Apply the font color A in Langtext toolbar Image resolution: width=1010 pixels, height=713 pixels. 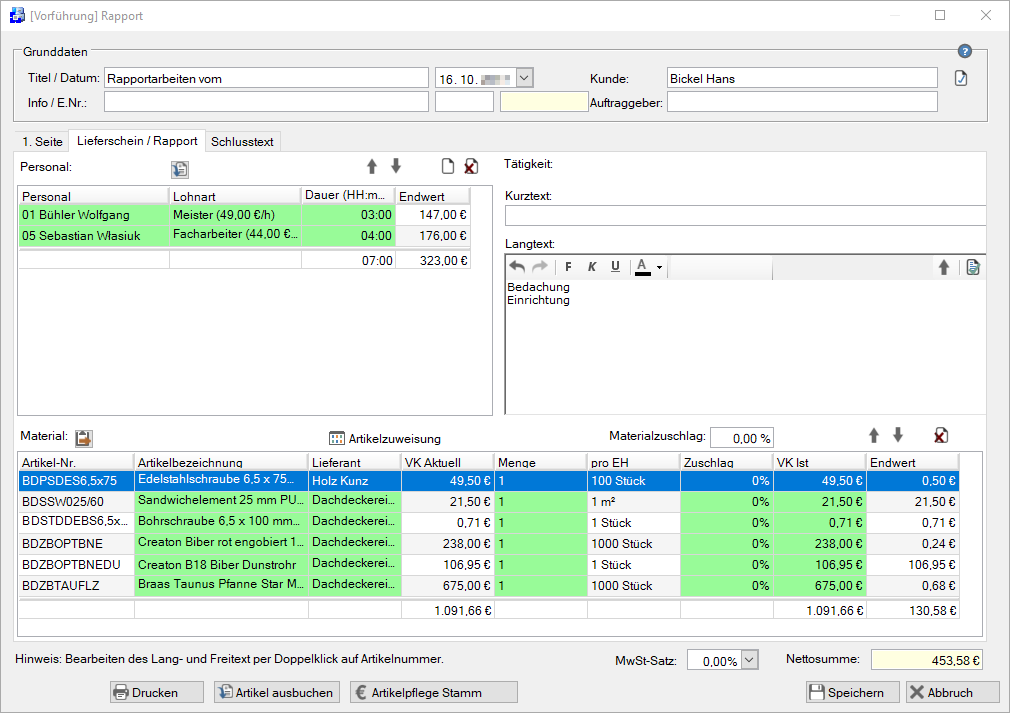(642, 267)
